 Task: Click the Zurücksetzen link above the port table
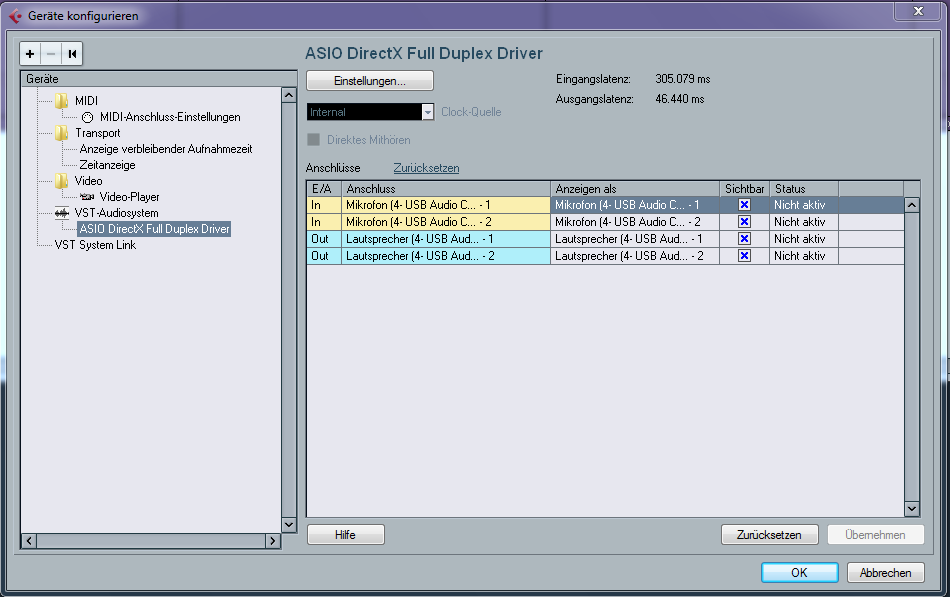[427, 168]
